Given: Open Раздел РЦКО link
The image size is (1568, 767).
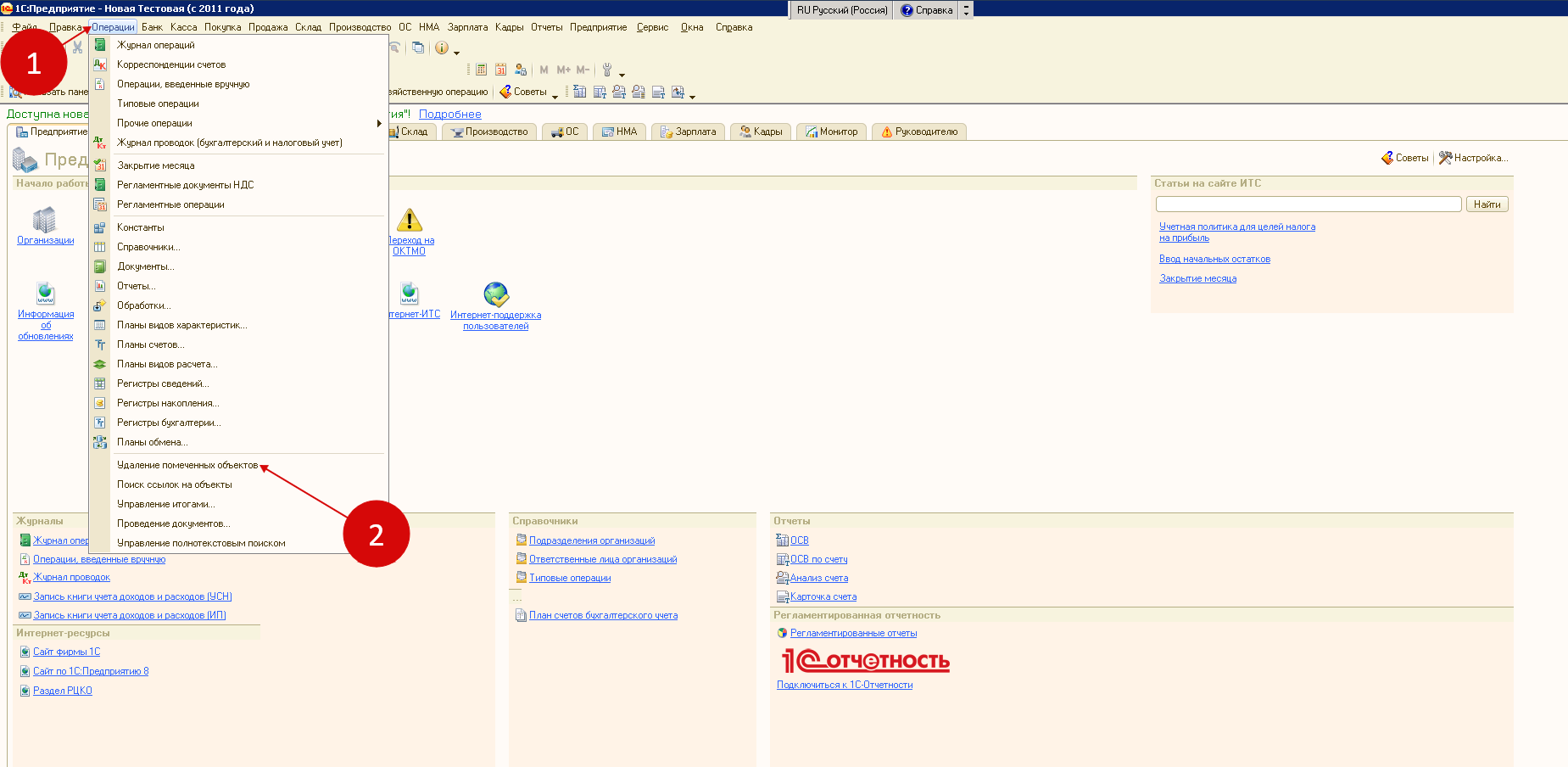Looking at the screenshot, I should click(x=63, y=691).
